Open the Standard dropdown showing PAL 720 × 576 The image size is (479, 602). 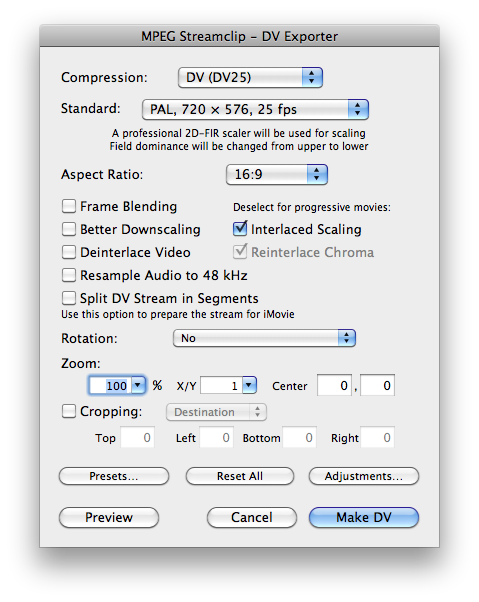point(255,109)
